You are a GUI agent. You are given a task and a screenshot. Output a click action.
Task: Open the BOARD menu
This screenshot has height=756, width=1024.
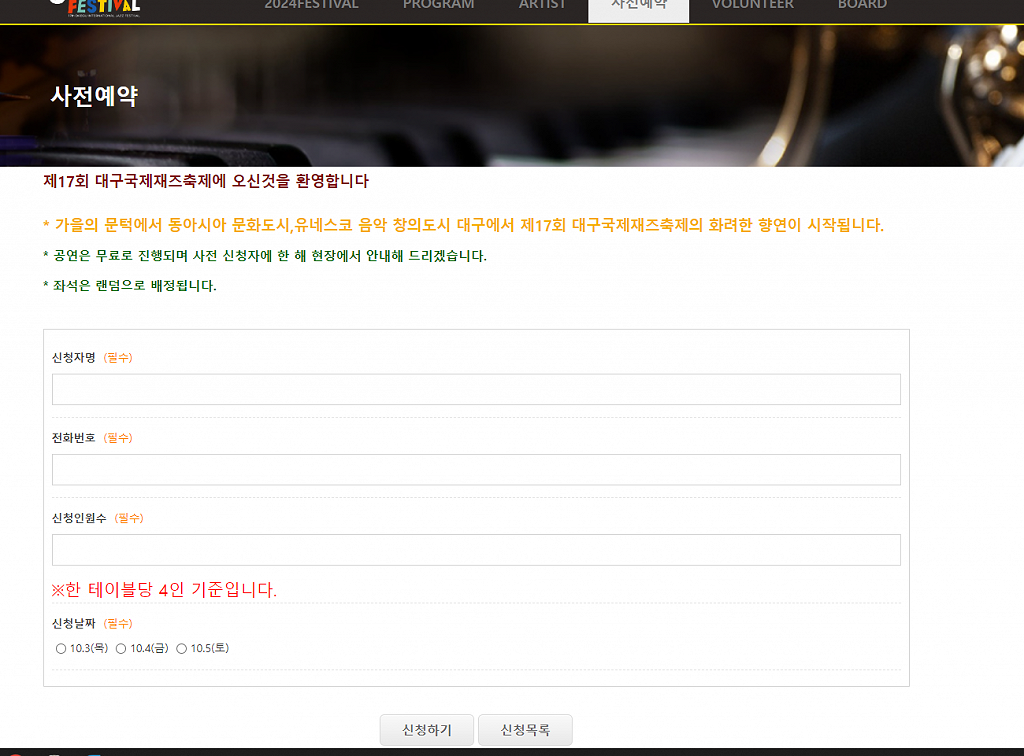[862, 5]
